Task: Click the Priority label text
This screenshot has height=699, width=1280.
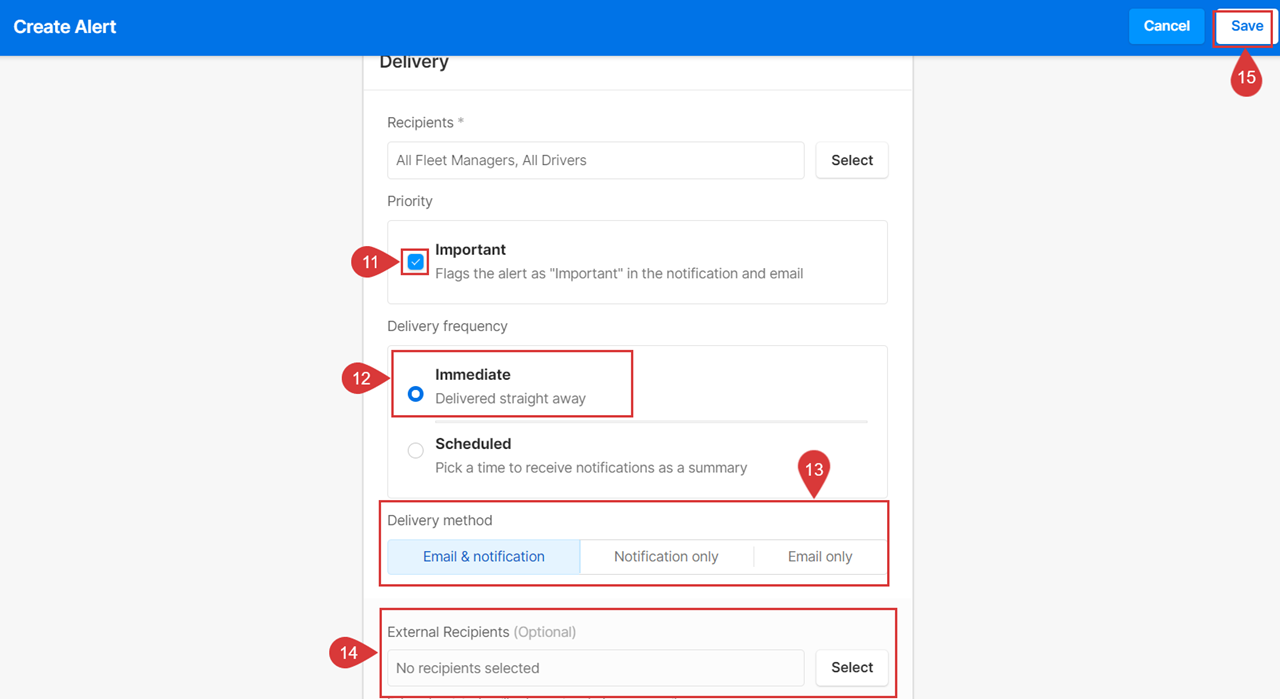Action: point(409,201)
